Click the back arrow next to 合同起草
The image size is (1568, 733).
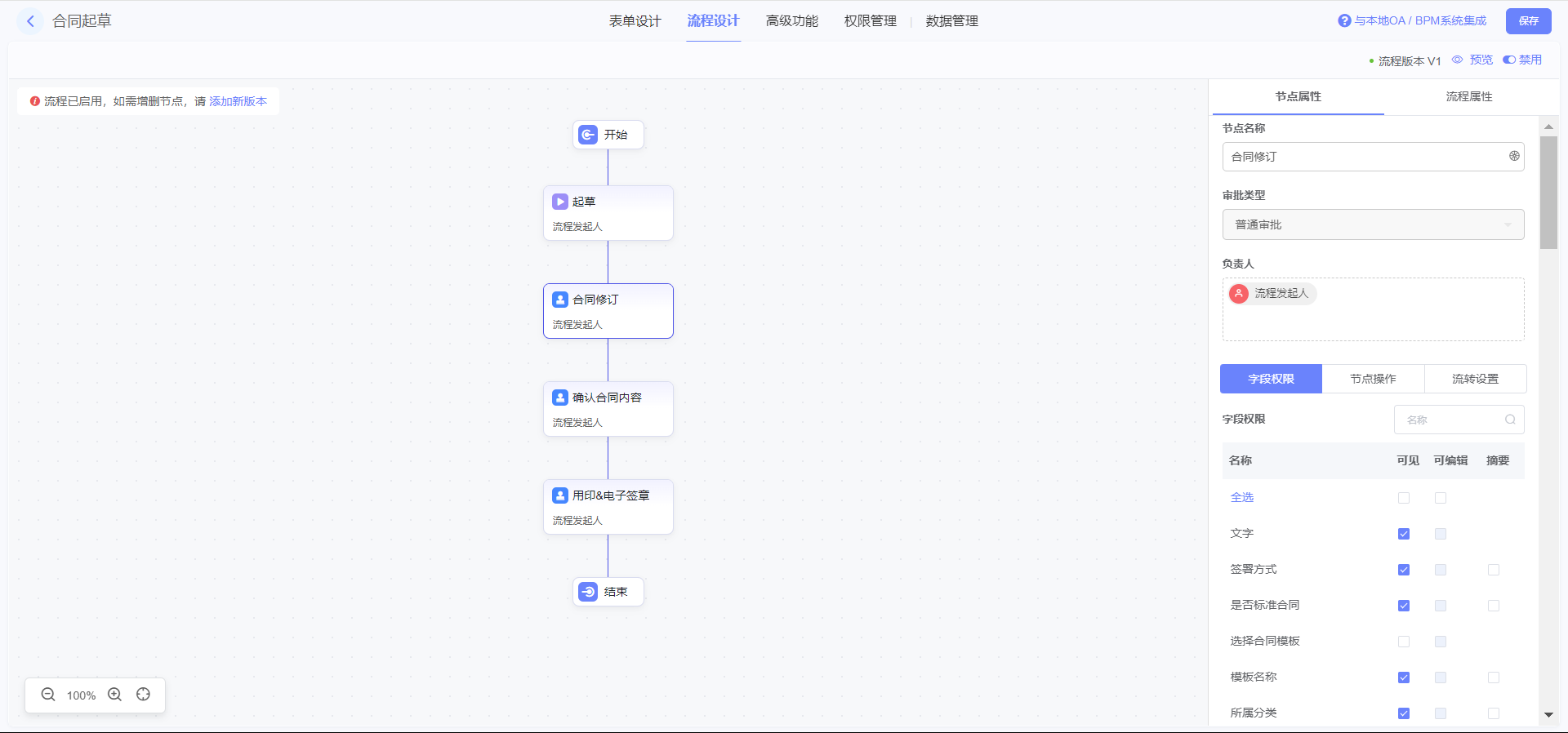point(30,21)
